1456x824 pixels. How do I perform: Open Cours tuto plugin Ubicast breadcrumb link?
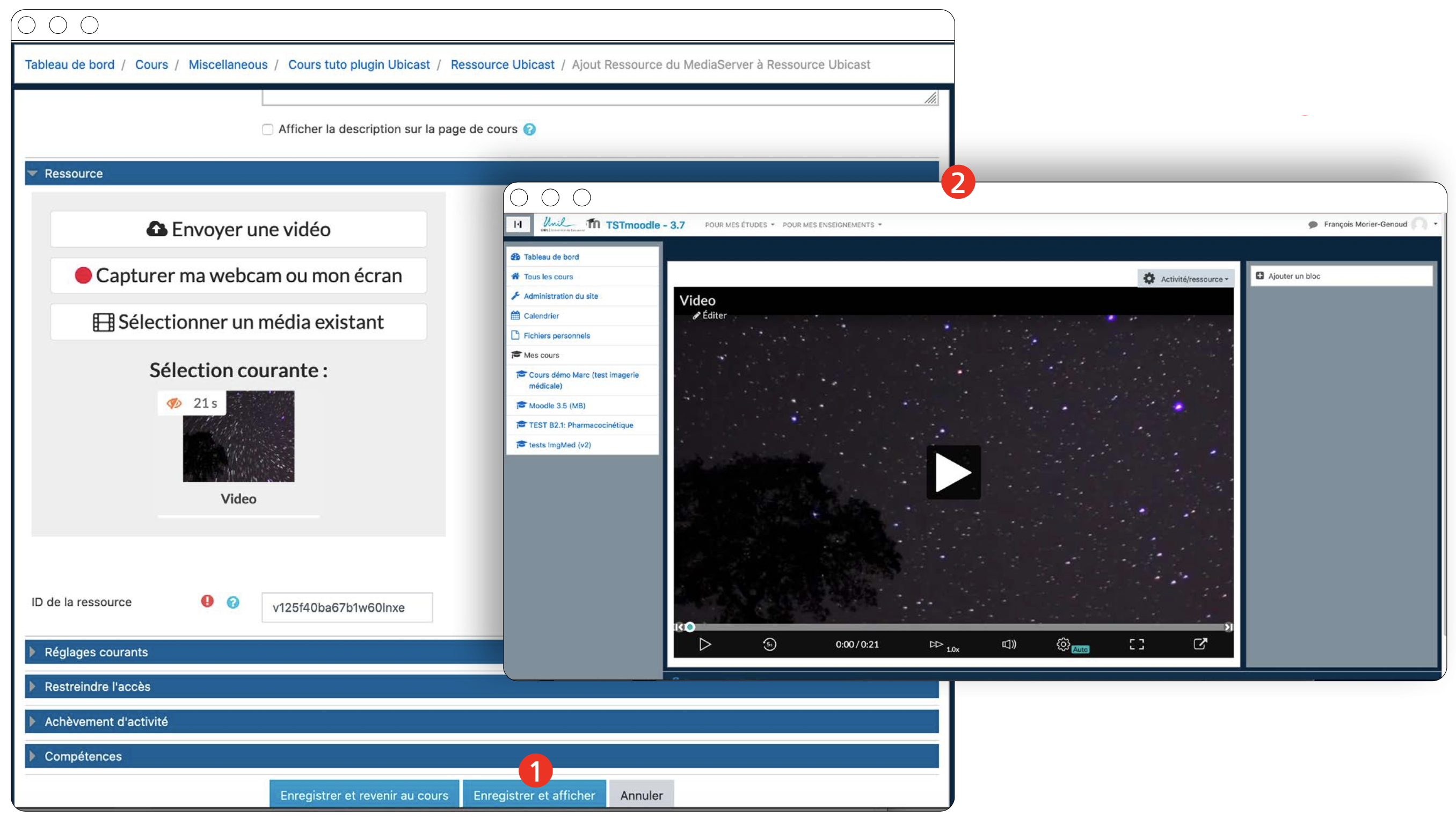coord(359,64)
